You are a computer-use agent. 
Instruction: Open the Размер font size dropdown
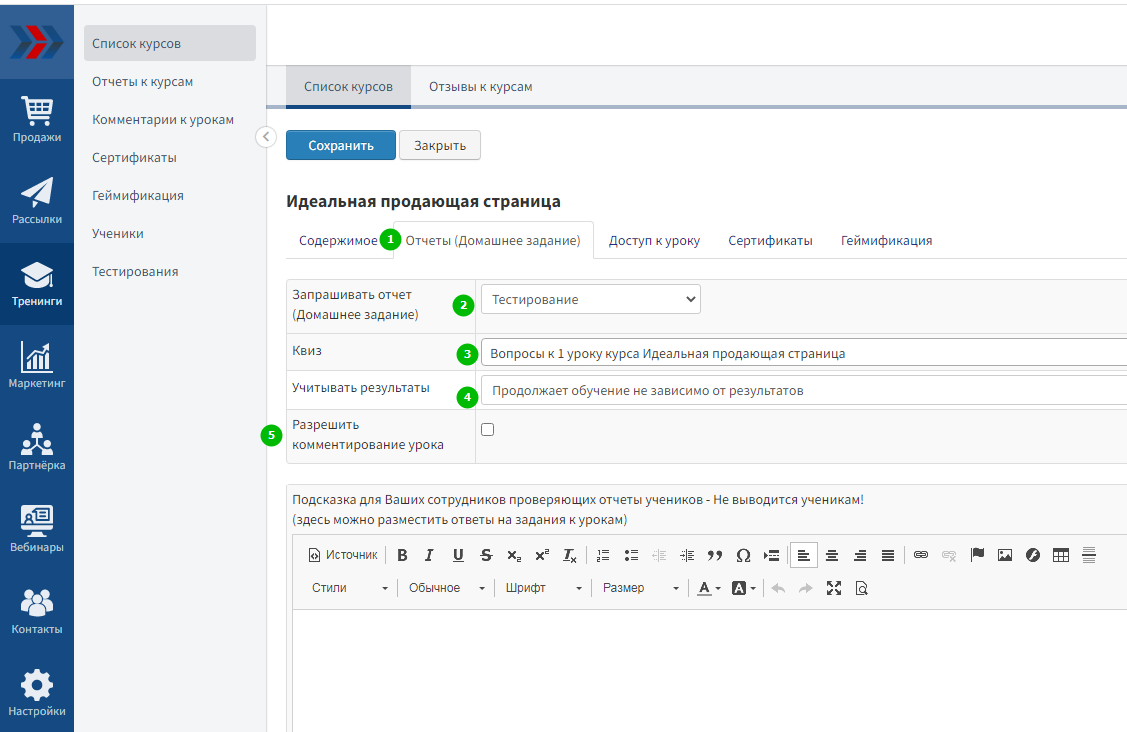pos(640,588)
